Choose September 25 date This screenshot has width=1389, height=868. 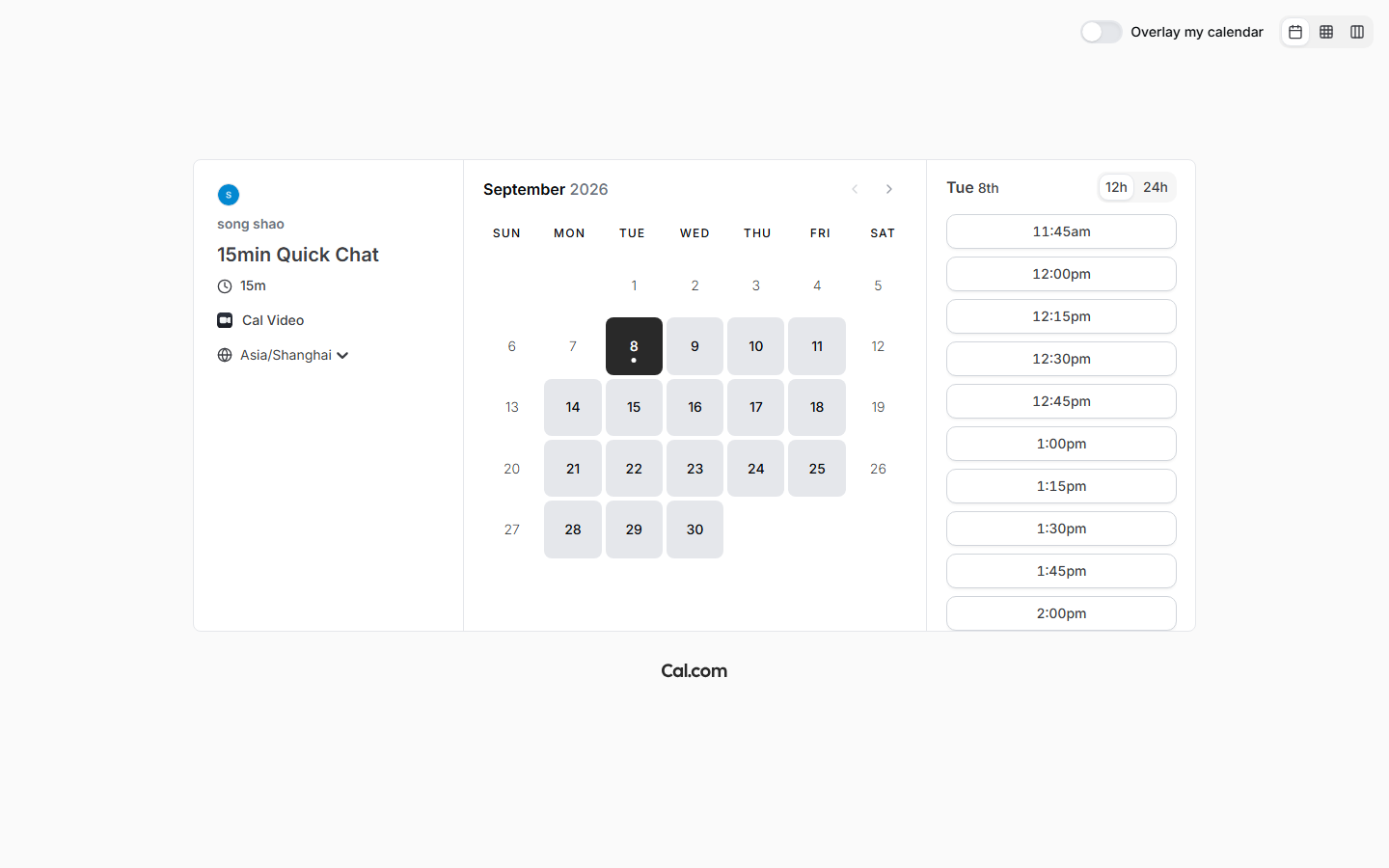tap(817, 469)
